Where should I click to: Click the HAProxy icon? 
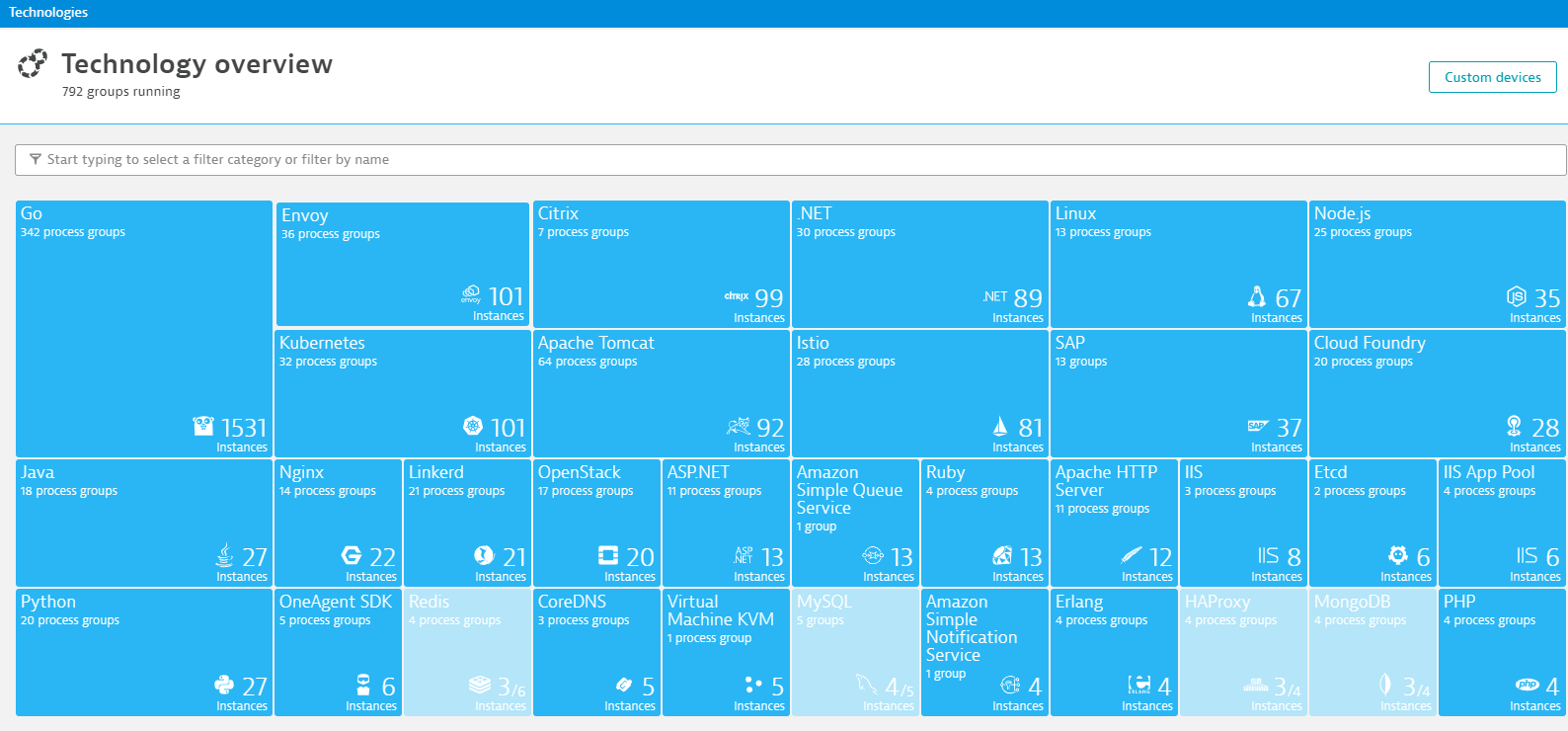point(1256,685)
